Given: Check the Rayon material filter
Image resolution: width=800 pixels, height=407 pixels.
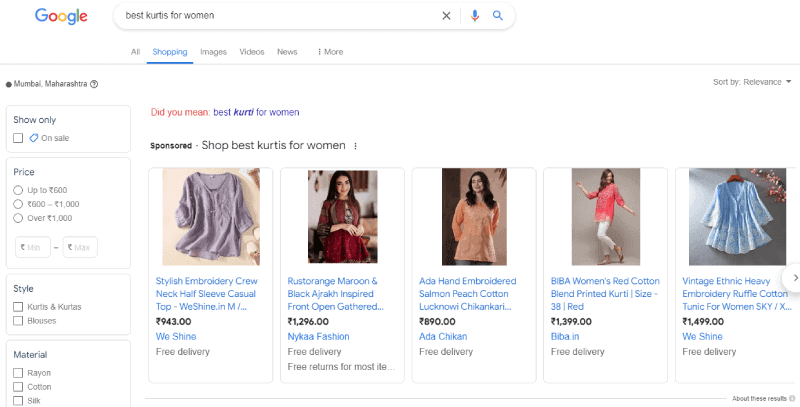Looking at the screenshot, I should click(18, 373).
